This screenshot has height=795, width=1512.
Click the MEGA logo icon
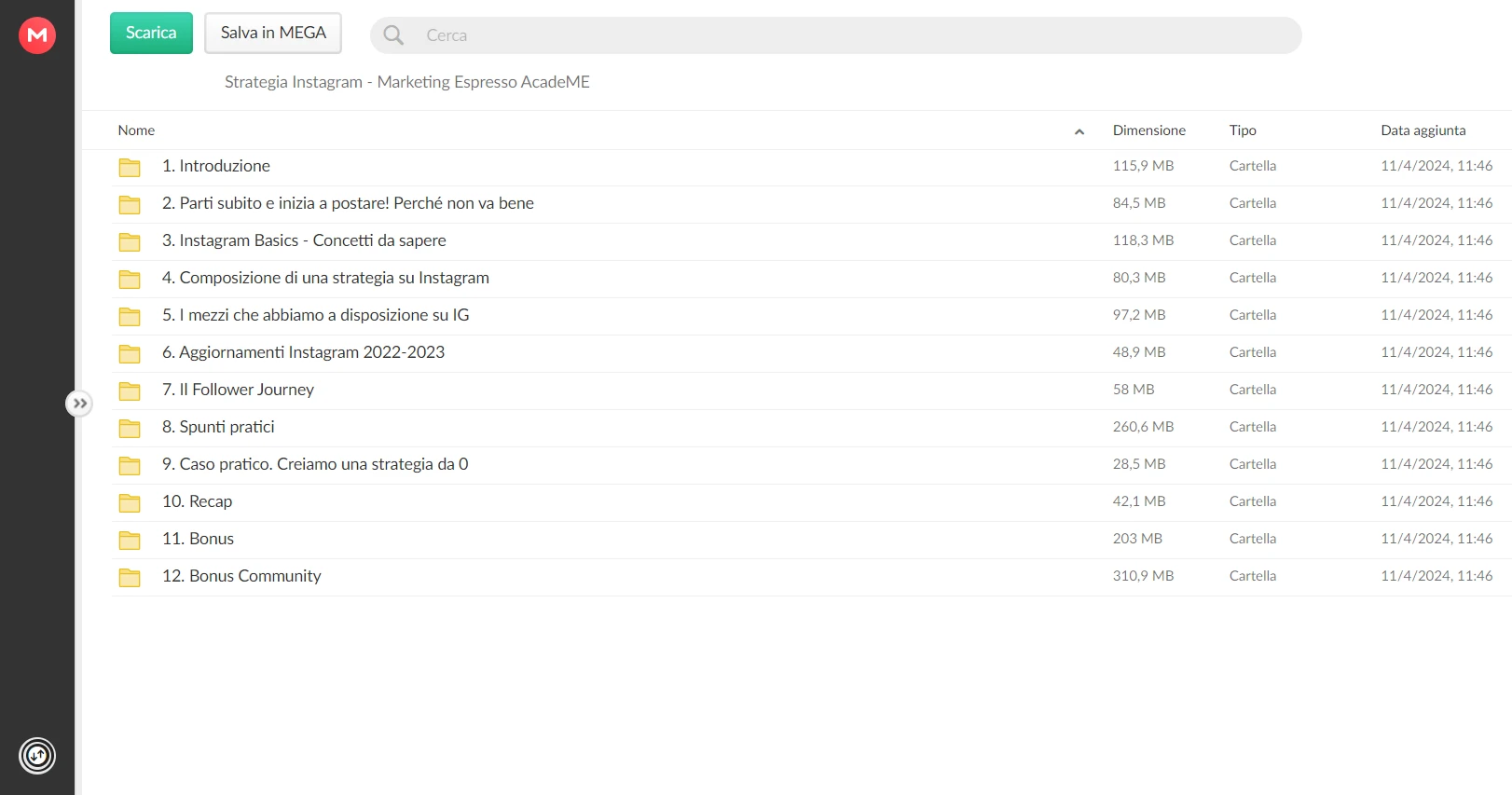tap(37, 35)
